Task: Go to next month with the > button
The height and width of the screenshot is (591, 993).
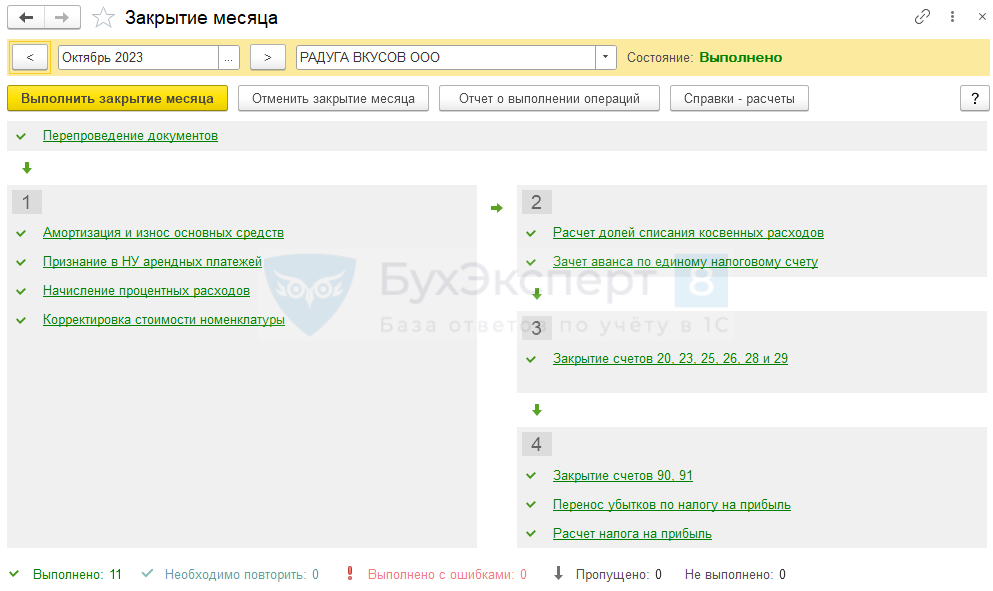Action: tap(267, 58)
